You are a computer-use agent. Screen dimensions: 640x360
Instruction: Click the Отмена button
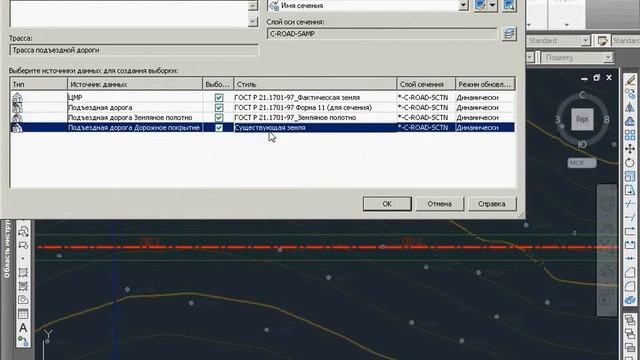(x=440, y=204)
